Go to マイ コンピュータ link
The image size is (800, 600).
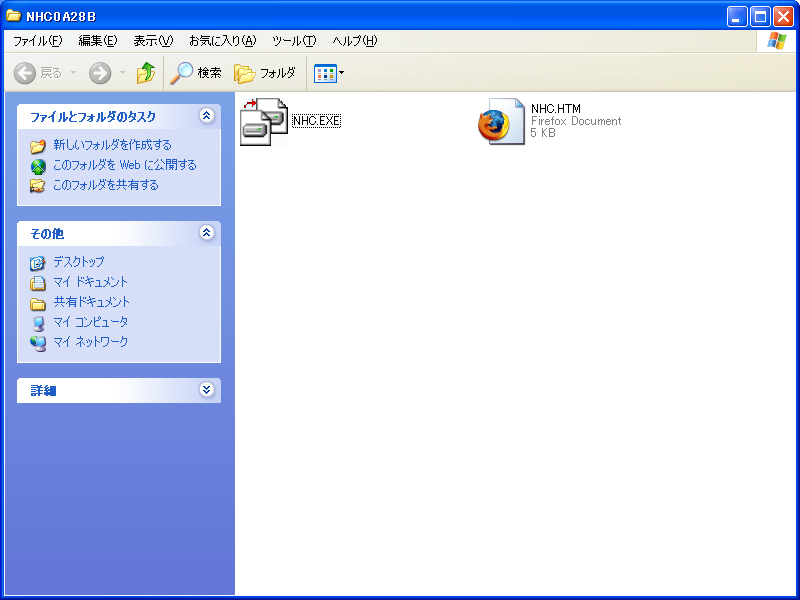pos(90,322)
